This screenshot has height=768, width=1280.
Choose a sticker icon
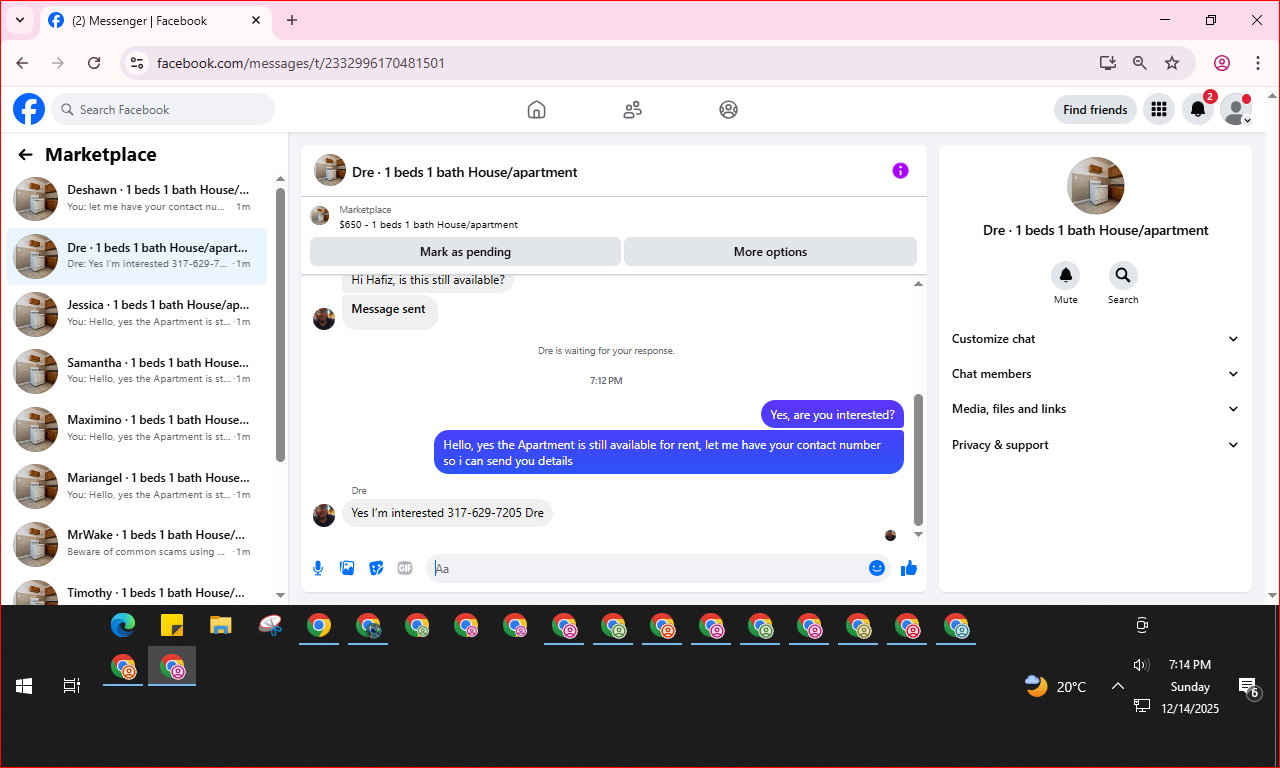click(x=376, y=568)
